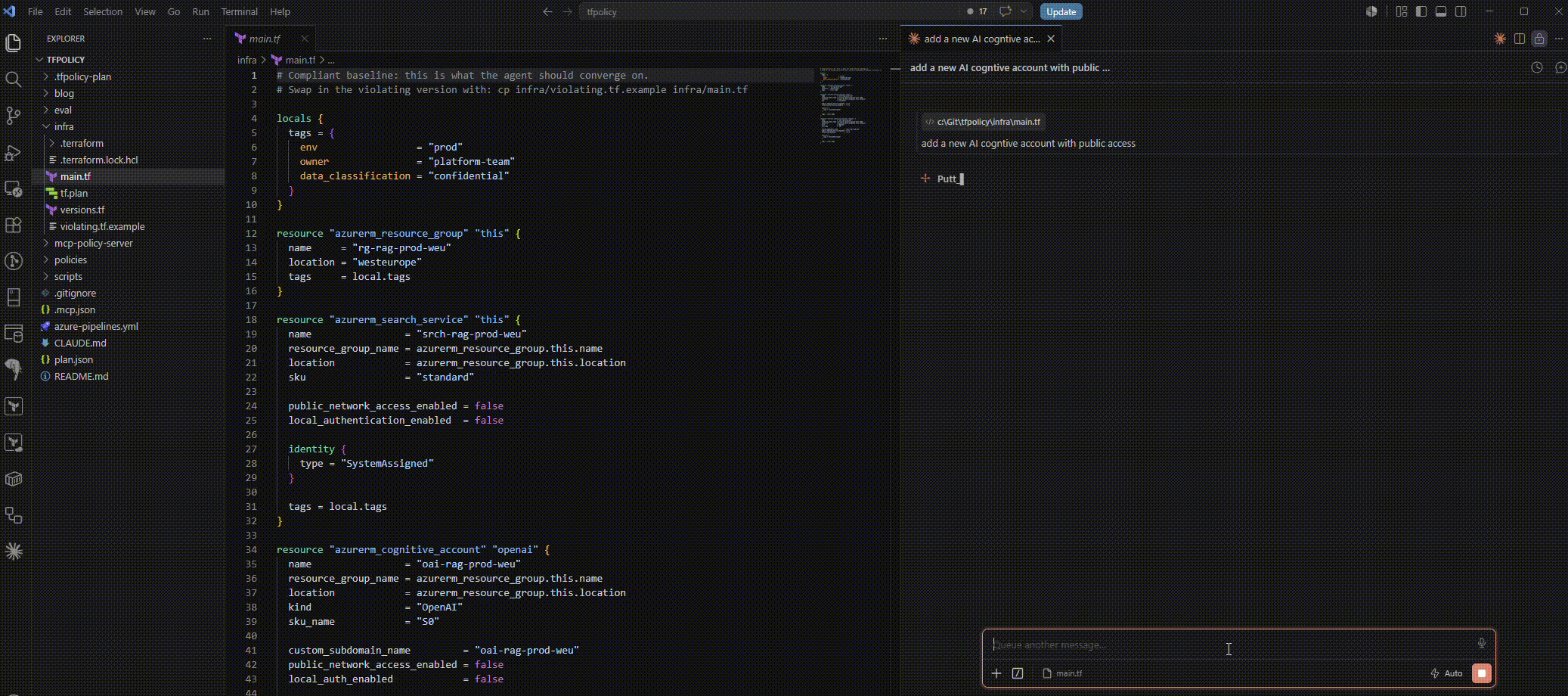This screenshot has width=1568, height=696.
Task: Open README.md in the explorer
Action: point(81,376)
